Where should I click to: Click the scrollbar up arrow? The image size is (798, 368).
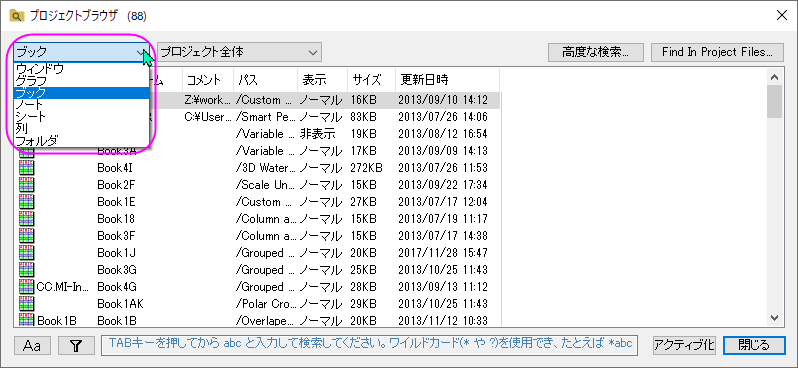[775, 77]
